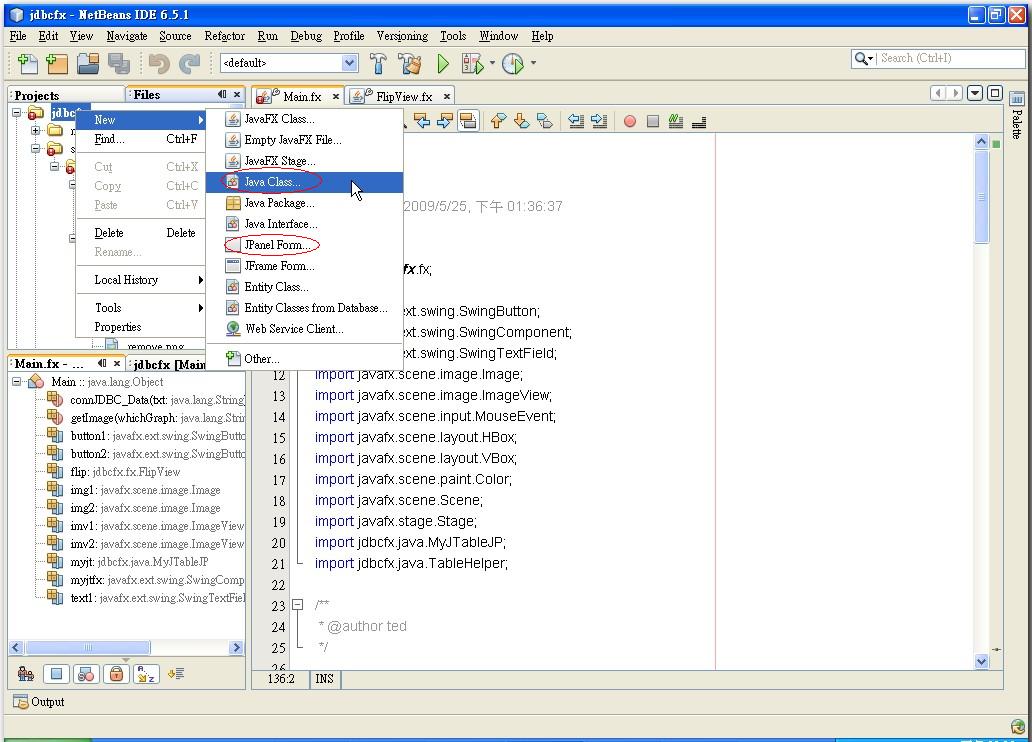Click the gray stop square editor icon

(653, 121)
